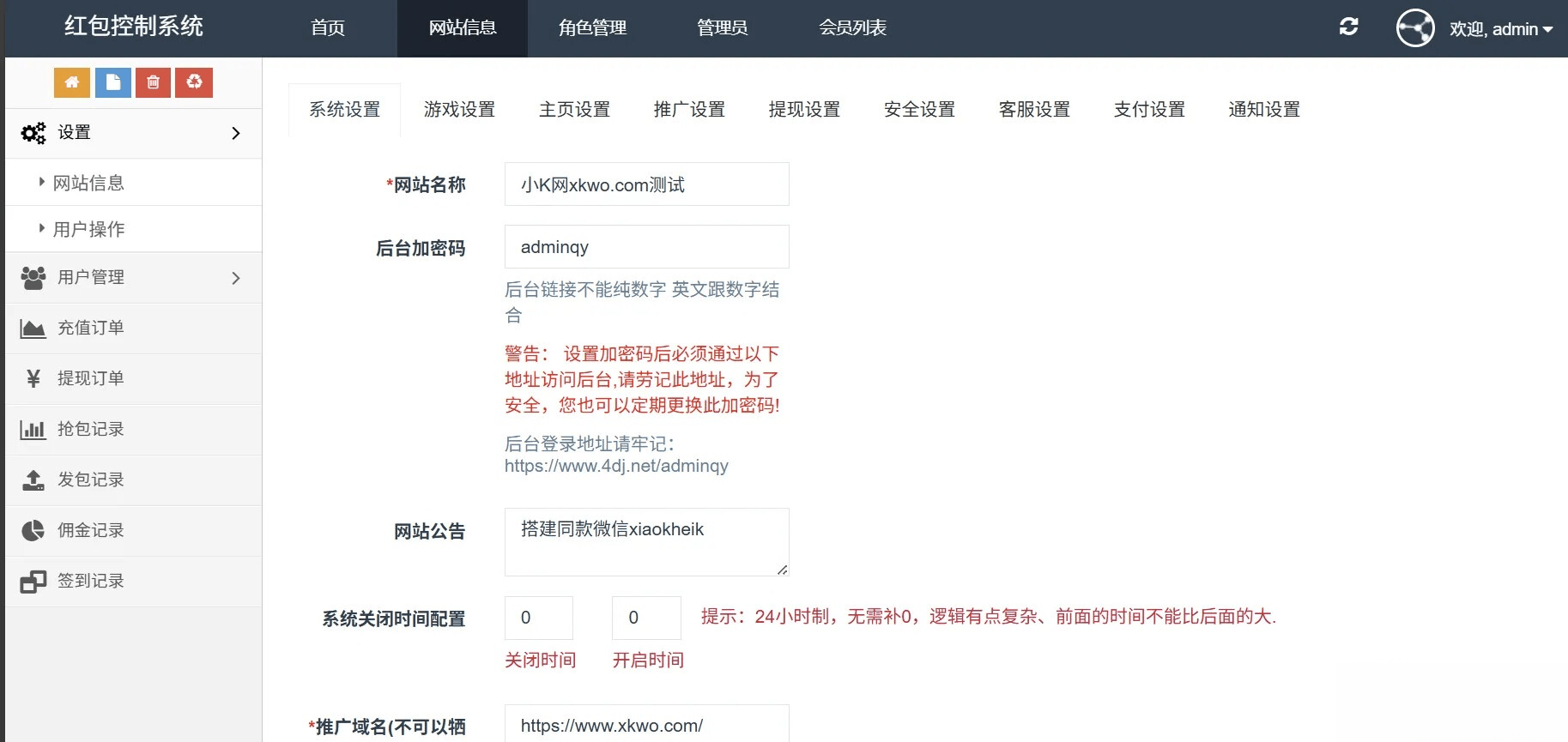The height and width of the screenshot is (742, 1568).
Task: Open 抢包记录 bar chart item
Action: point(90,429)
